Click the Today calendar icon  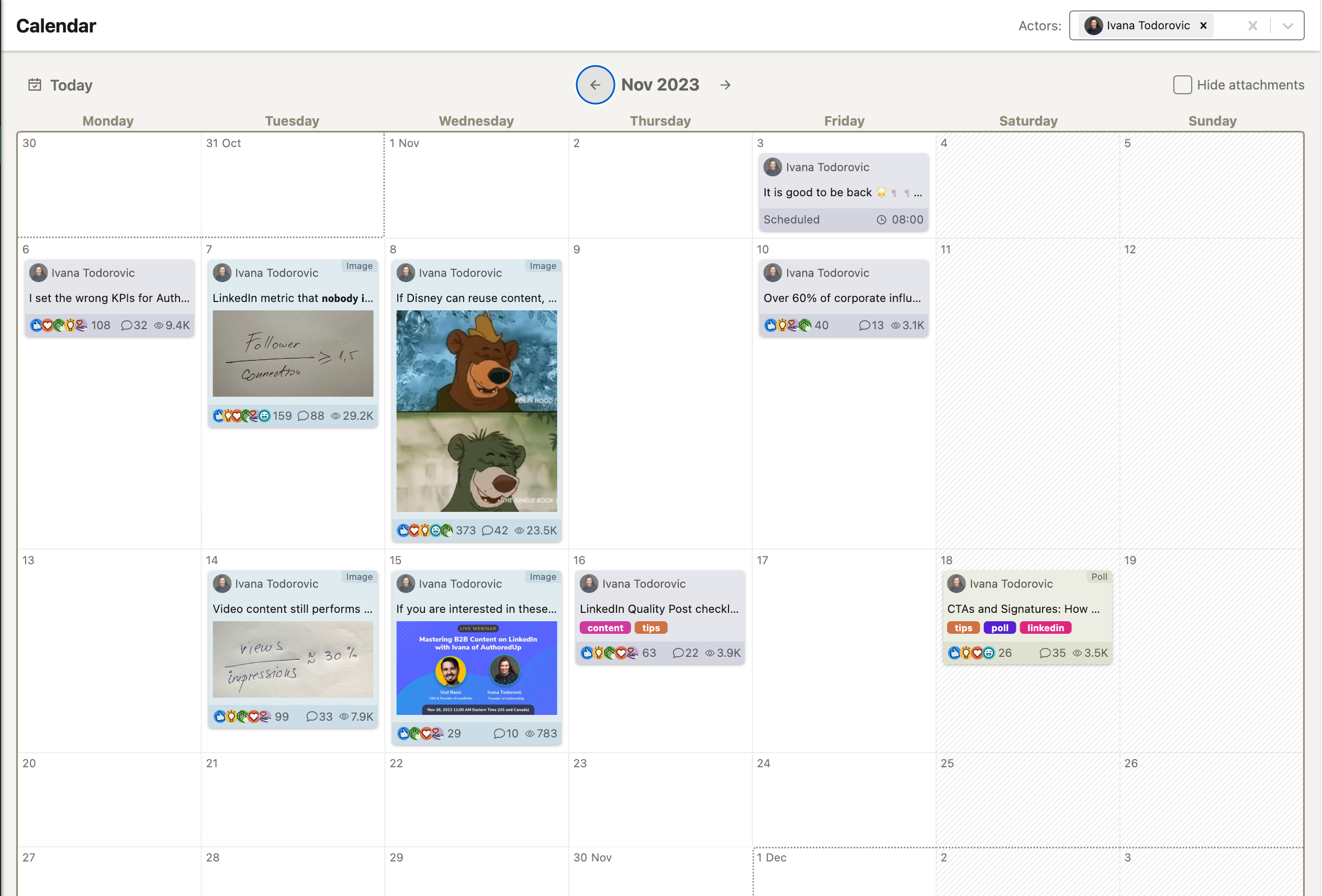tap(35, 85)
